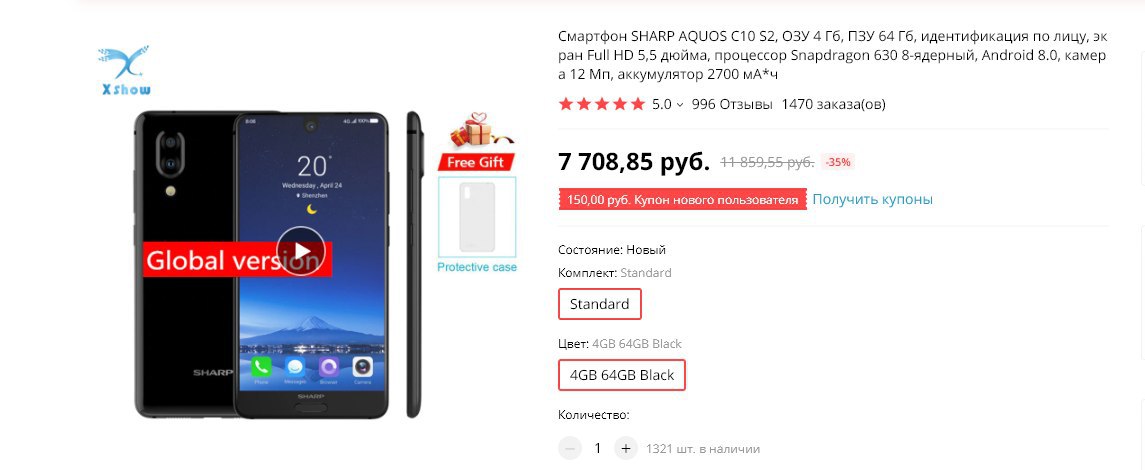Click the quantity input field showing 1

pyautogui.click(x=597, y=448)
